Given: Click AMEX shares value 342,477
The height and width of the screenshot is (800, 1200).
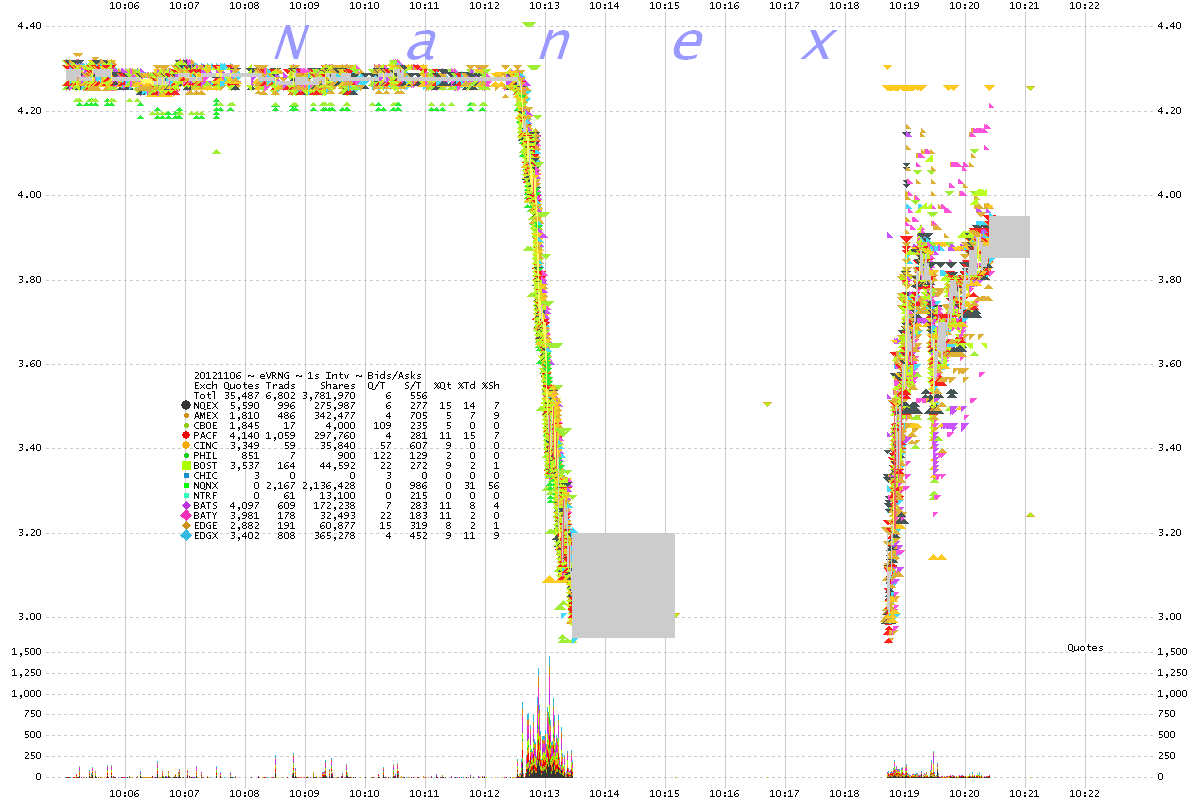Looking at the screenshot, I should click(335, 415).
